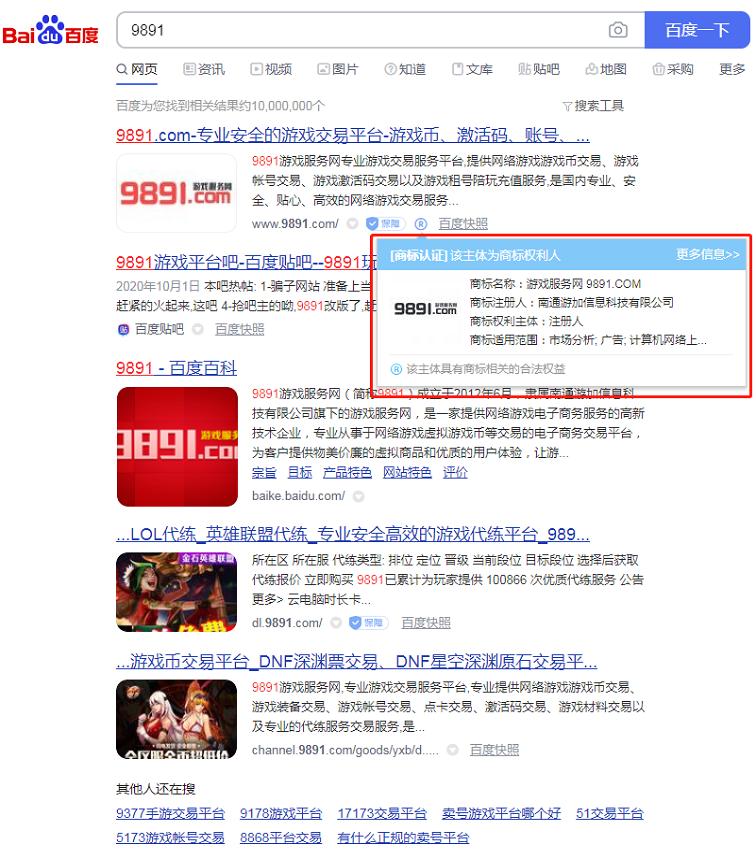Viewport: 756px width, 859px height.
Task: Open the 地图 tab
Action: coord(606,69)
